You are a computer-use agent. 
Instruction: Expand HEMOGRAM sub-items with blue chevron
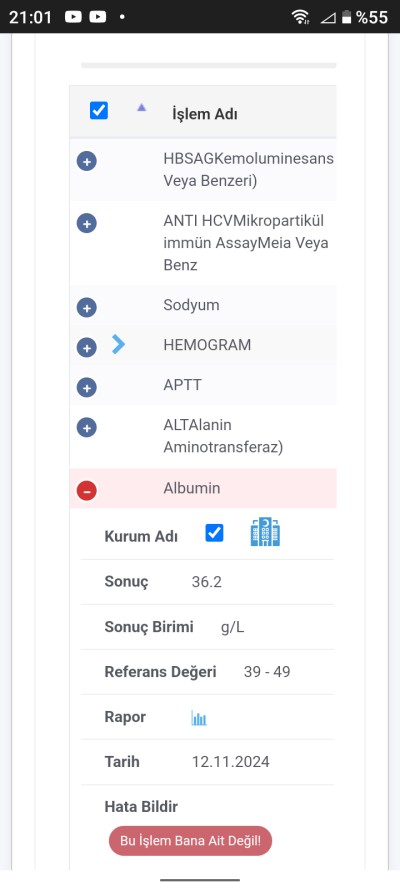pos(118,344)
